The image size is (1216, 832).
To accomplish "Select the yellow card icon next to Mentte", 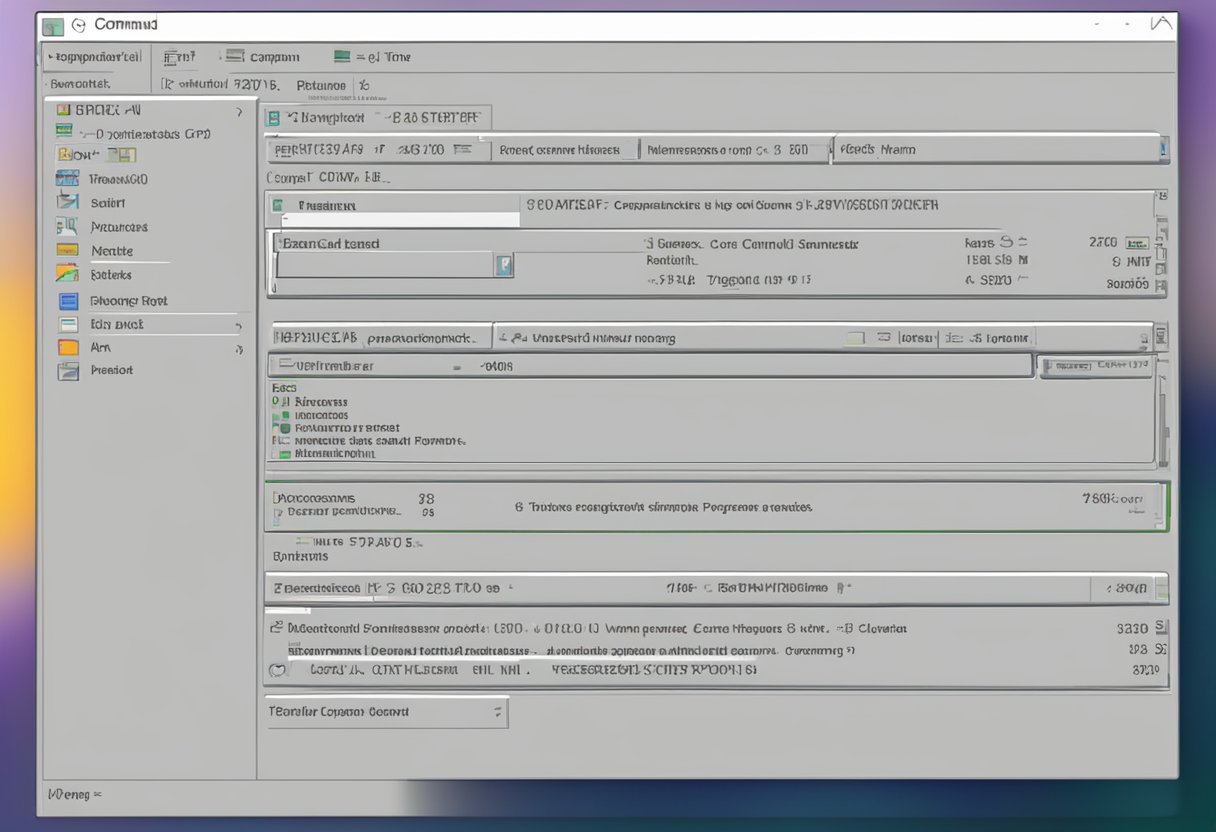I will [67, 250].
